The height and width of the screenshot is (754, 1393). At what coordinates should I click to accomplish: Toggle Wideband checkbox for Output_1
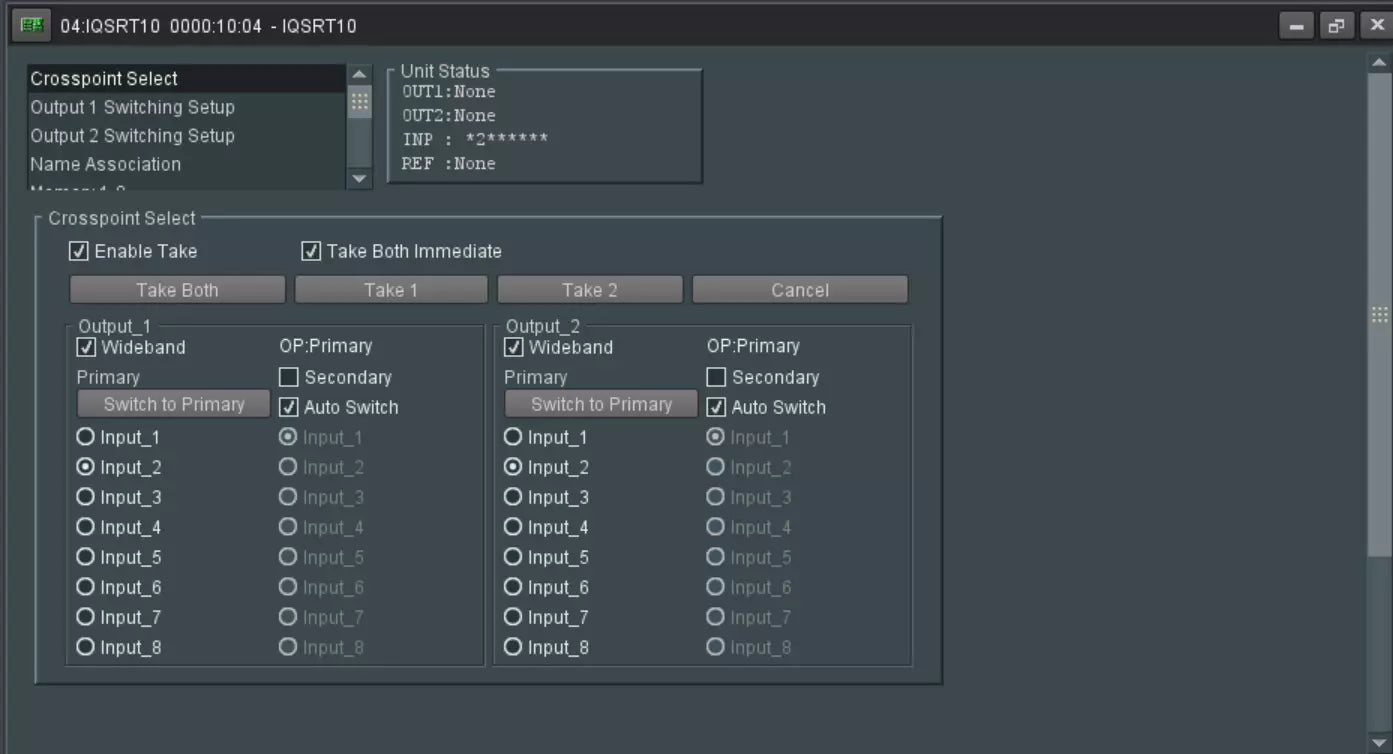coord(87,347)
